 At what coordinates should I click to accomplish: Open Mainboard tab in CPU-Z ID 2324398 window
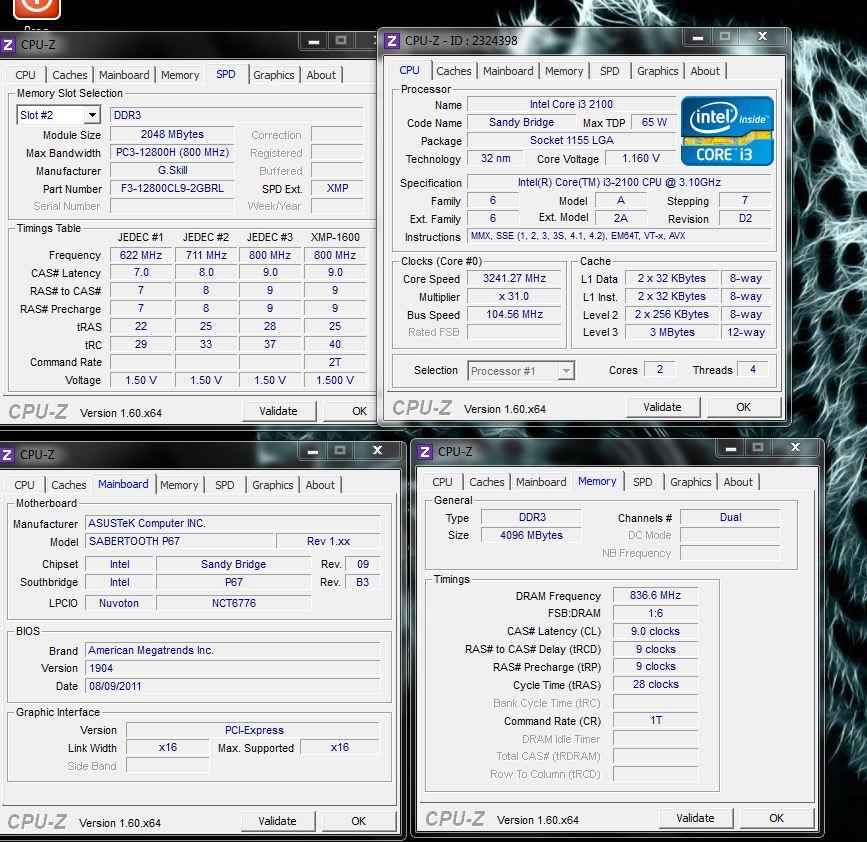(x=508, y=71)
